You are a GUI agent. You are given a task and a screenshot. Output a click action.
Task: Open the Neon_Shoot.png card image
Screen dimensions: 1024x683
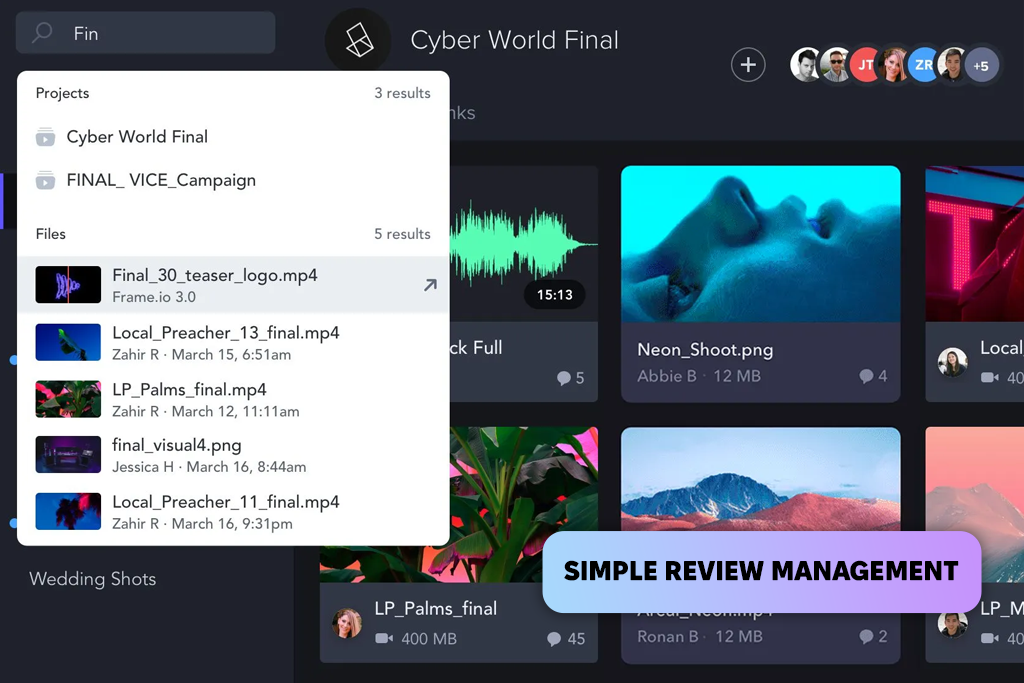(761, 244)
